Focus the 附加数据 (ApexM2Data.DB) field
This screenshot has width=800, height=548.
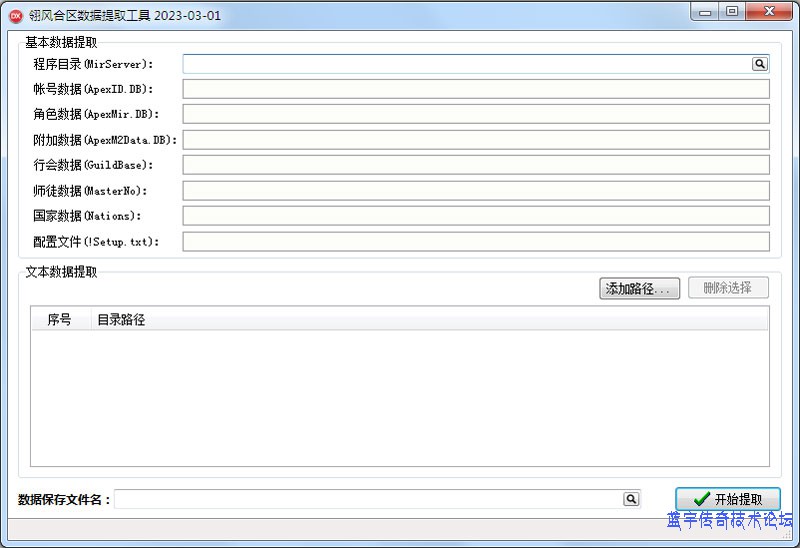pos(475,140)
